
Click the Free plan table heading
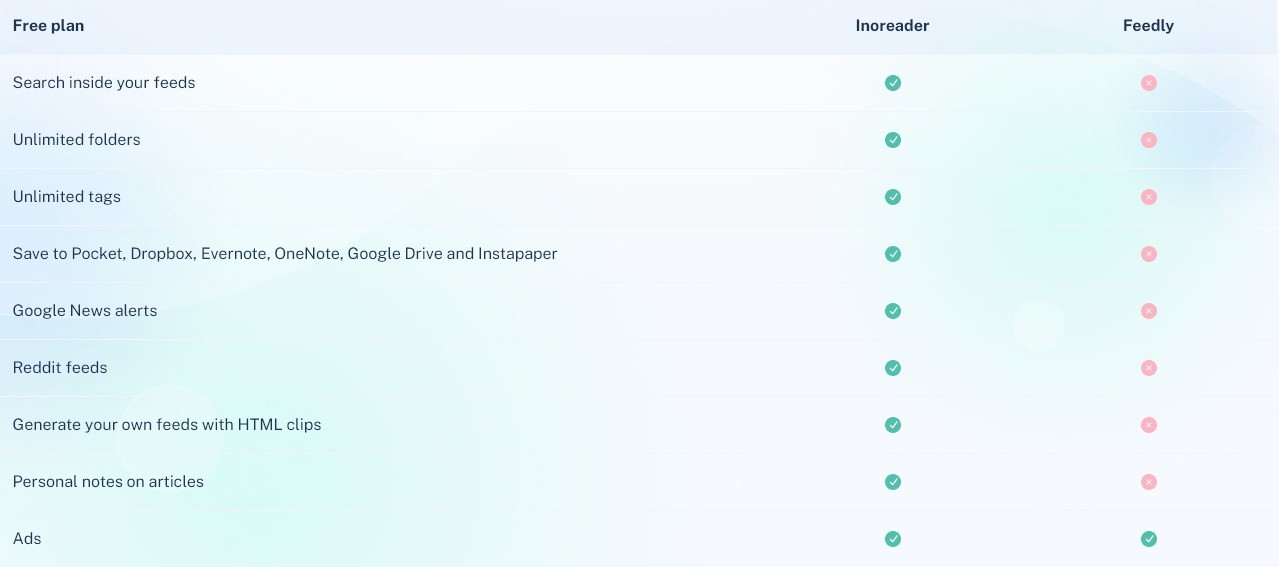(48, 26)
